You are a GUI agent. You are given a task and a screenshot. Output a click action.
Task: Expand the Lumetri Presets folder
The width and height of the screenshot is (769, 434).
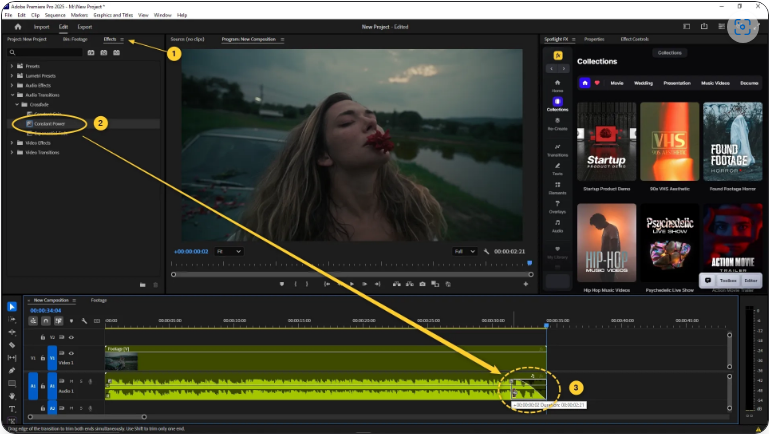click(x=12, y=76)
